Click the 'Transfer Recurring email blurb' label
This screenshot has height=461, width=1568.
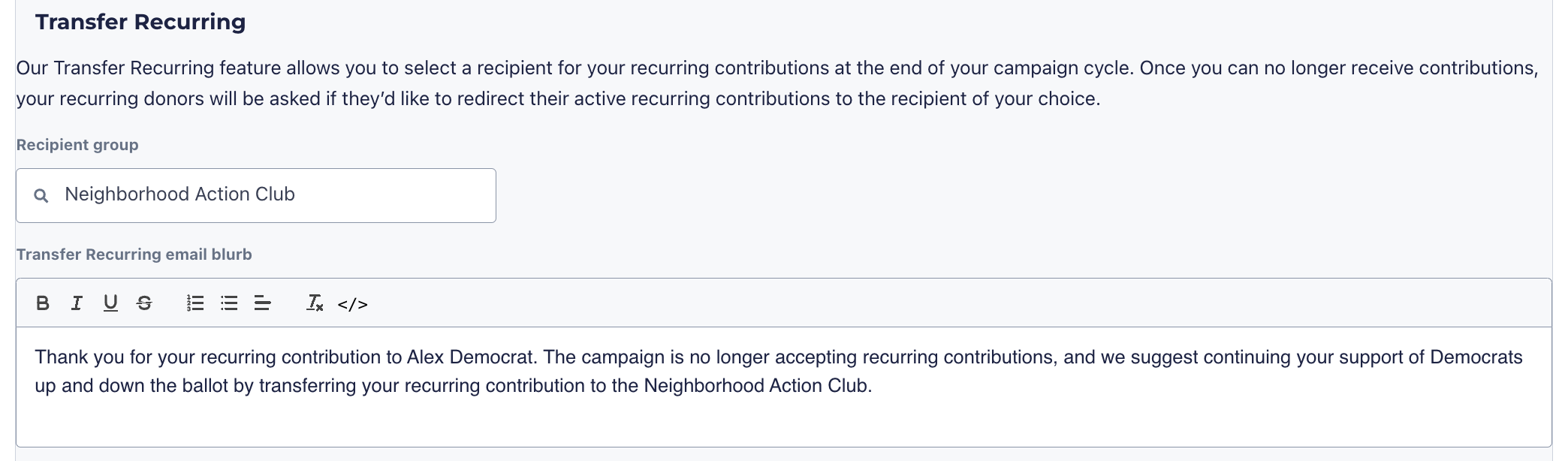click(x=134, y=255)
